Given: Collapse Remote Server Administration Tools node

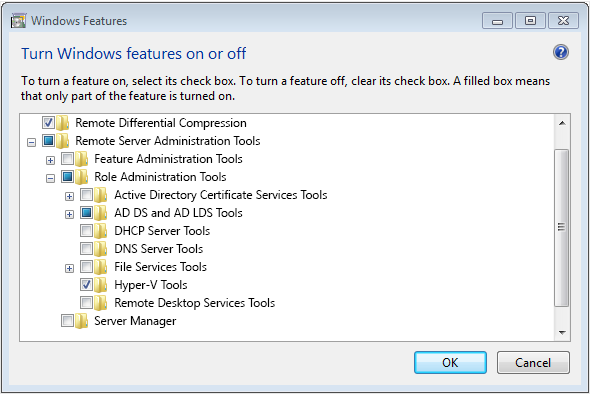Looking at the screenshot, I should (31, 143).
